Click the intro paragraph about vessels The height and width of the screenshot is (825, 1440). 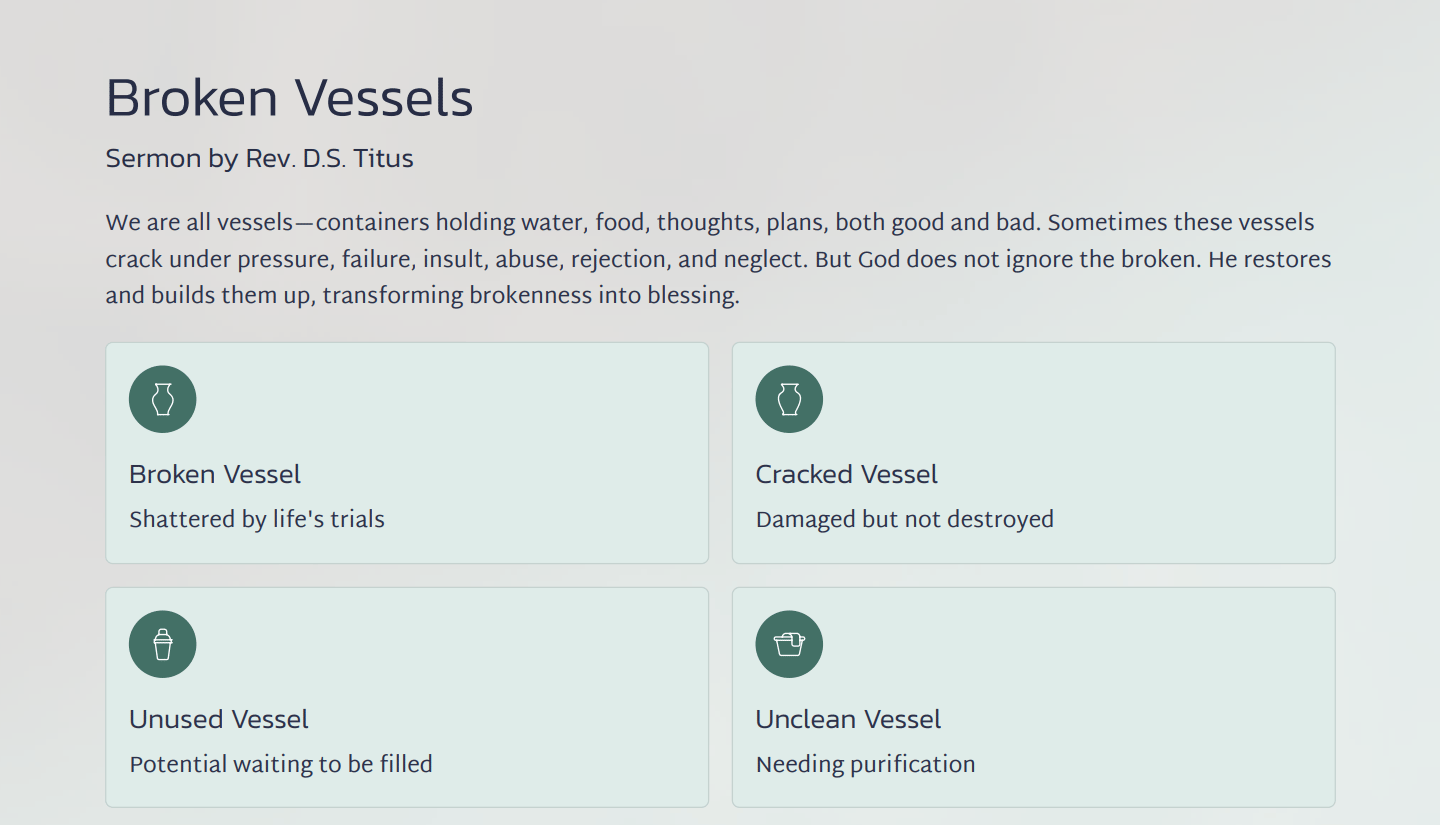718,259
